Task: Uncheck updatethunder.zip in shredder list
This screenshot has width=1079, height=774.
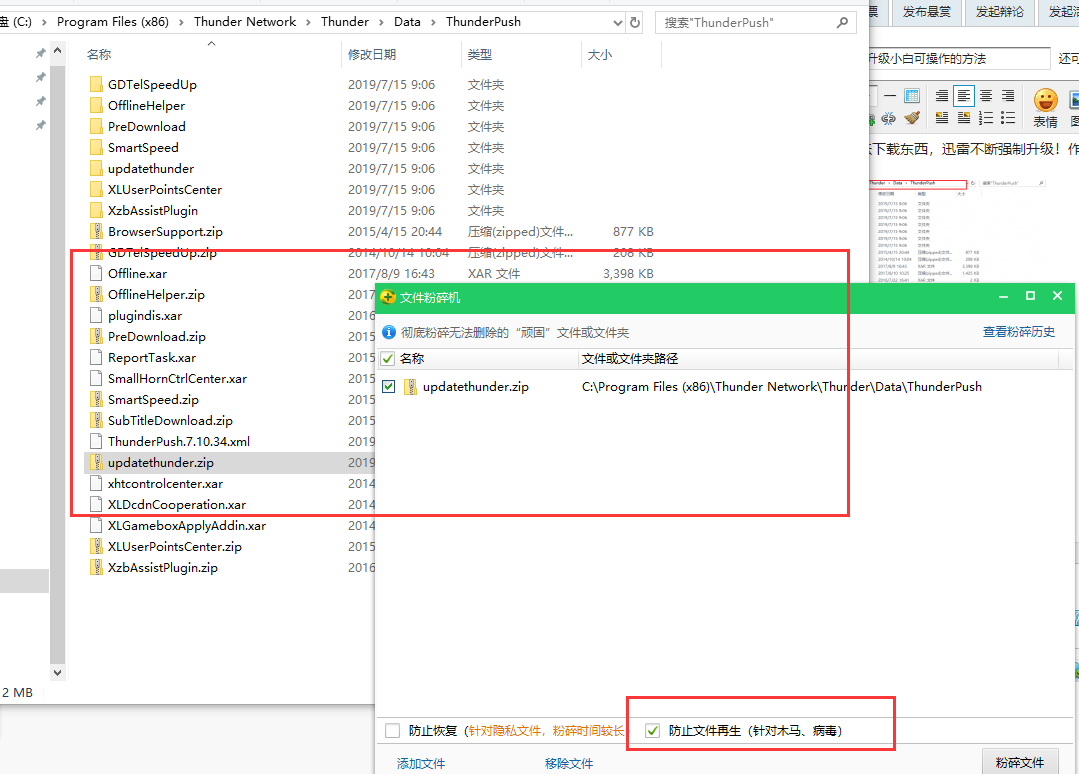Action: coord(389,387)
